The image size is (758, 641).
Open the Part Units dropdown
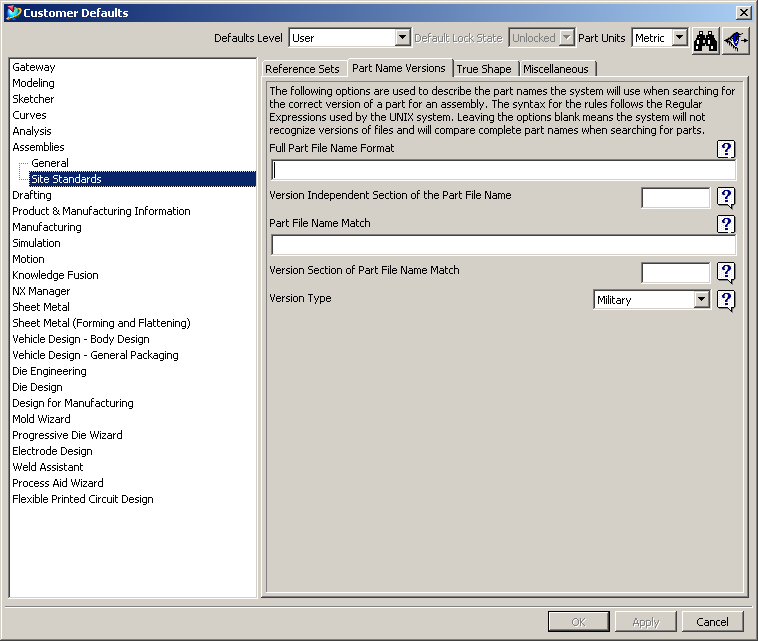click(x=680, y=37)
